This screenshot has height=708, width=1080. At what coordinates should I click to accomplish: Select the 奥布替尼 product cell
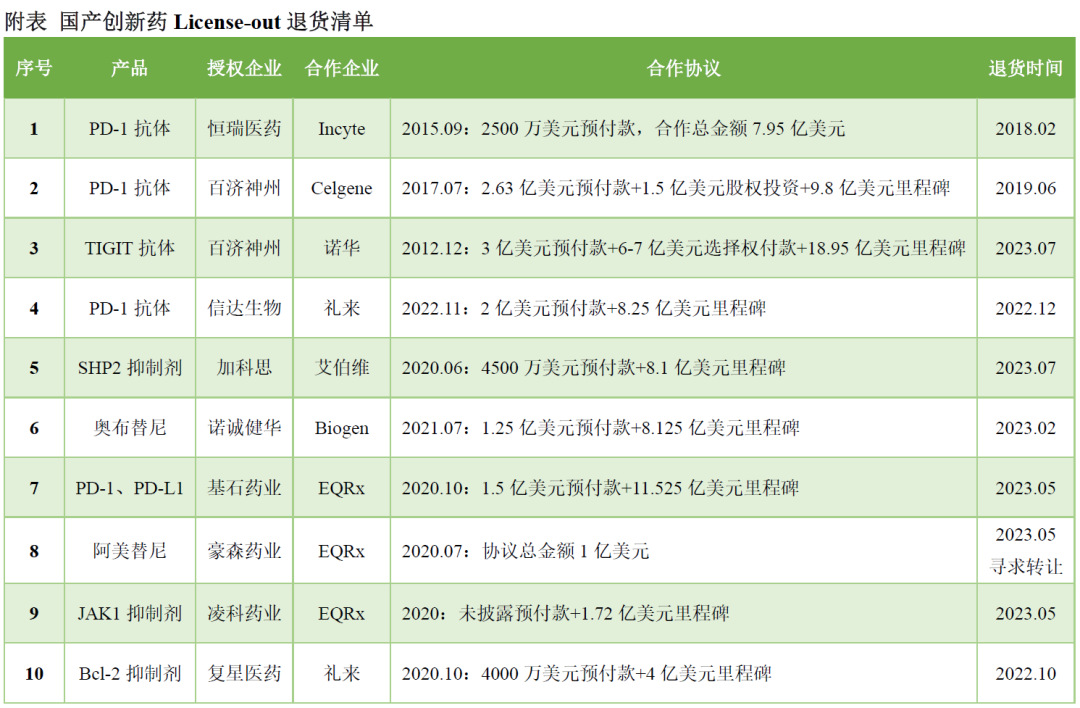[x=129, y=428]
